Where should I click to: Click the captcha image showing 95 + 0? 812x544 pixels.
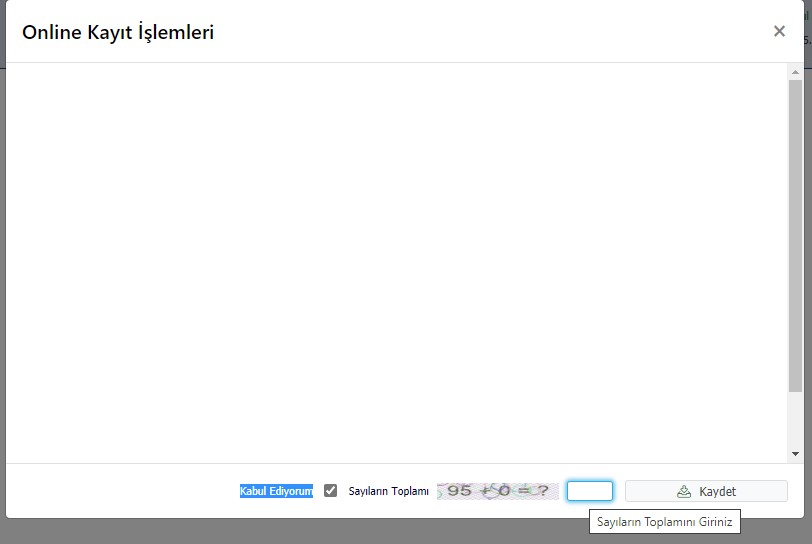[x=497, y=491]
